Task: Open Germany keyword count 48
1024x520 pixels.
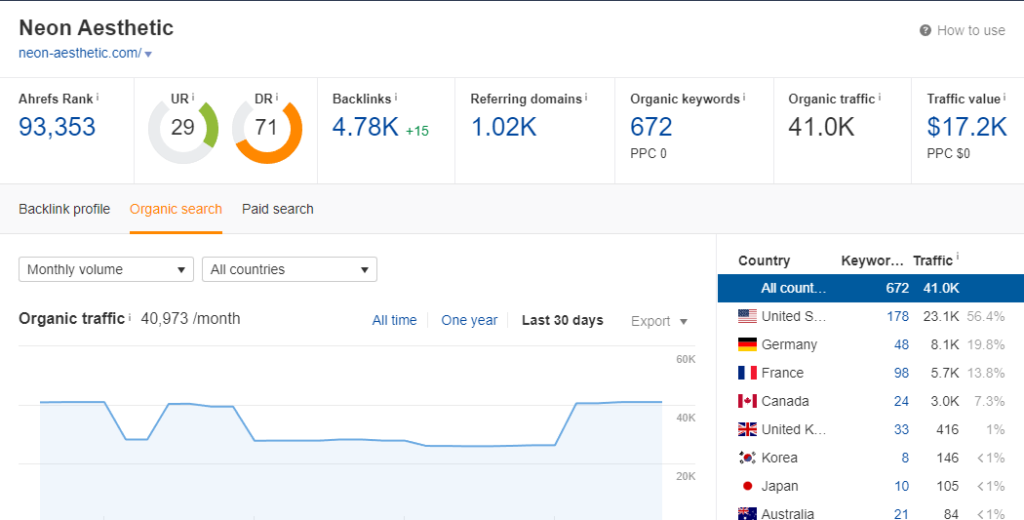Action: 901,344
